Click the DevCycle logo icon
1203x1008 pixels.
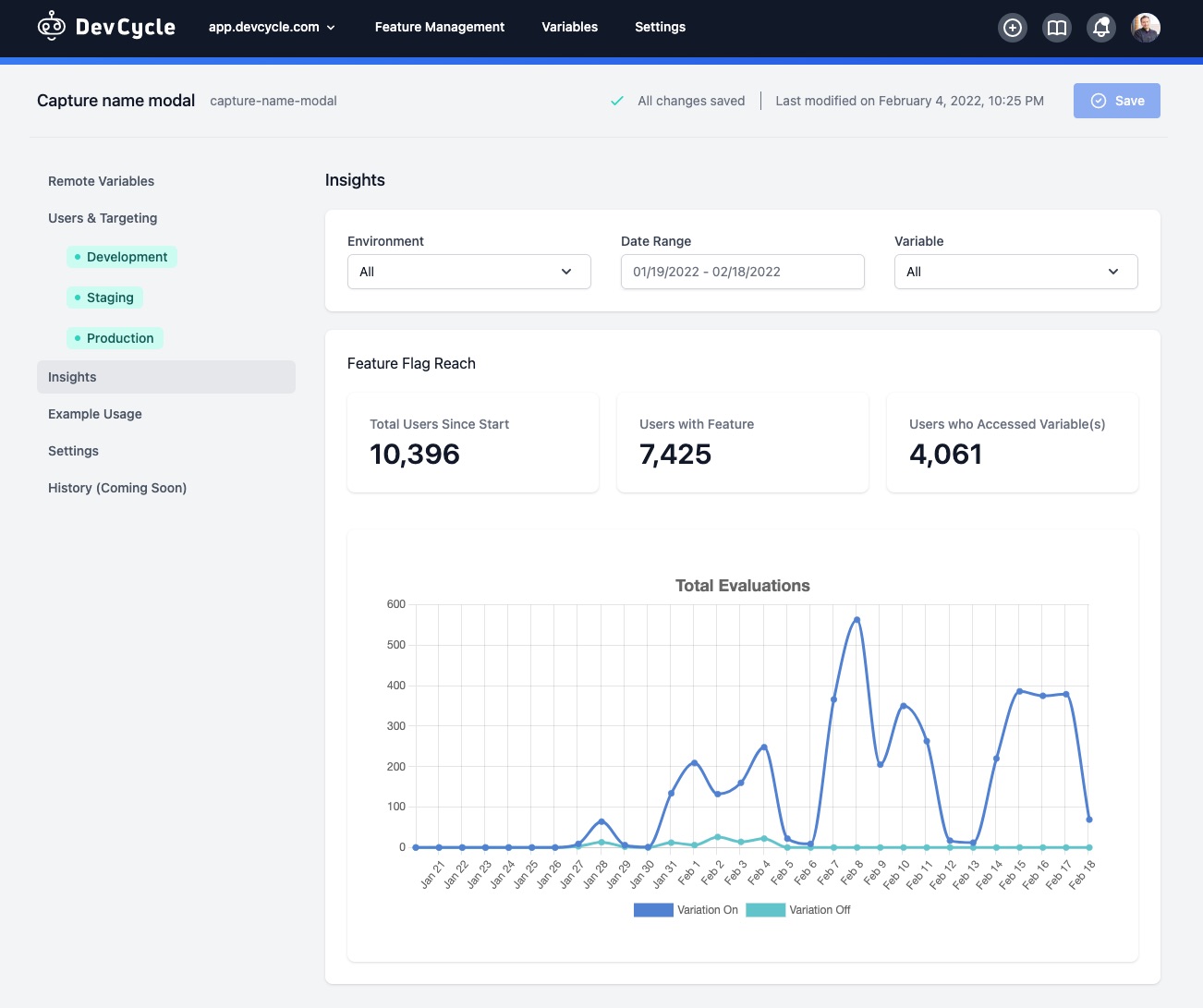point(52,27)
